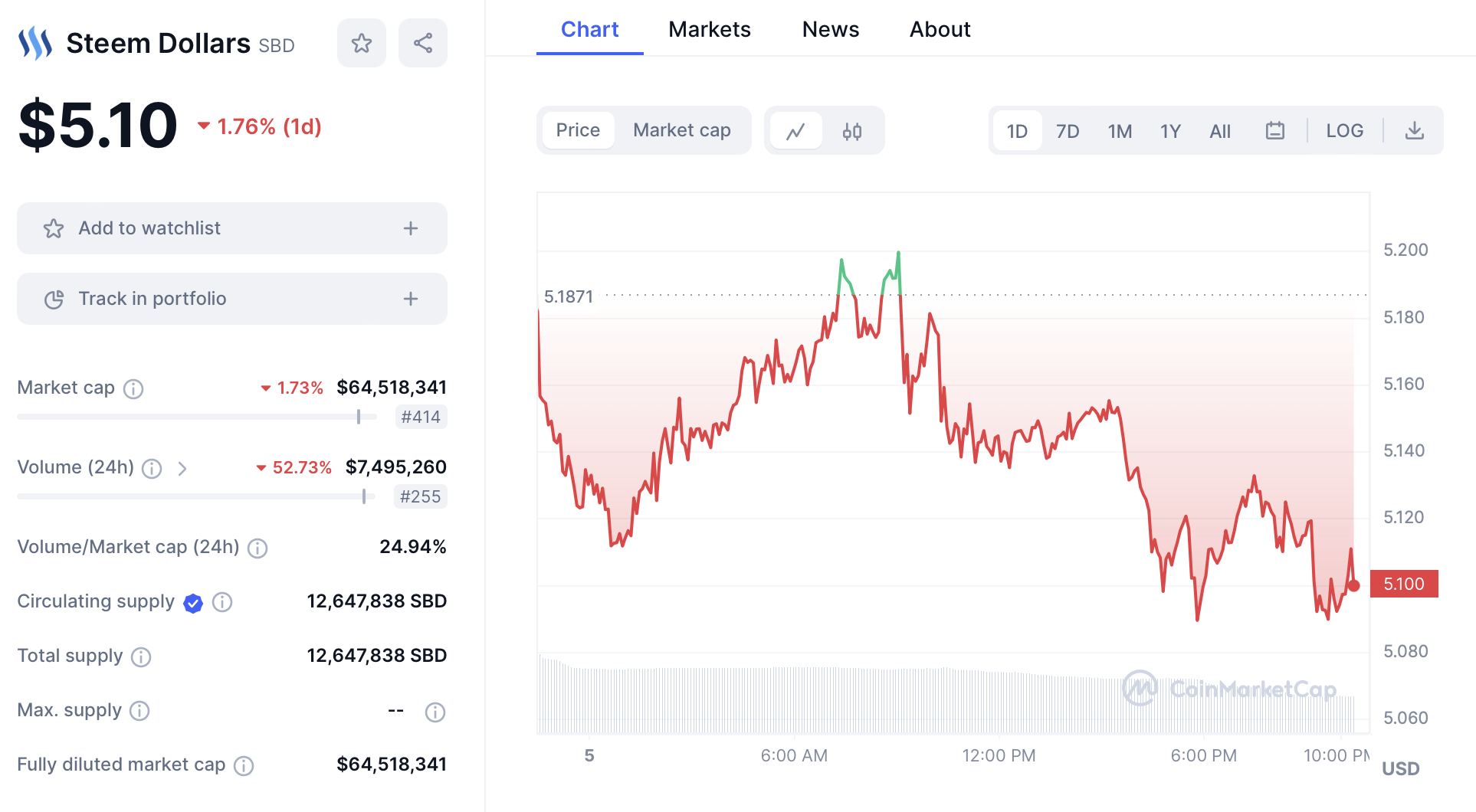Expand Track in portfolio plus
Viewport: 1476px width, 812px height.
click(411, 299)
